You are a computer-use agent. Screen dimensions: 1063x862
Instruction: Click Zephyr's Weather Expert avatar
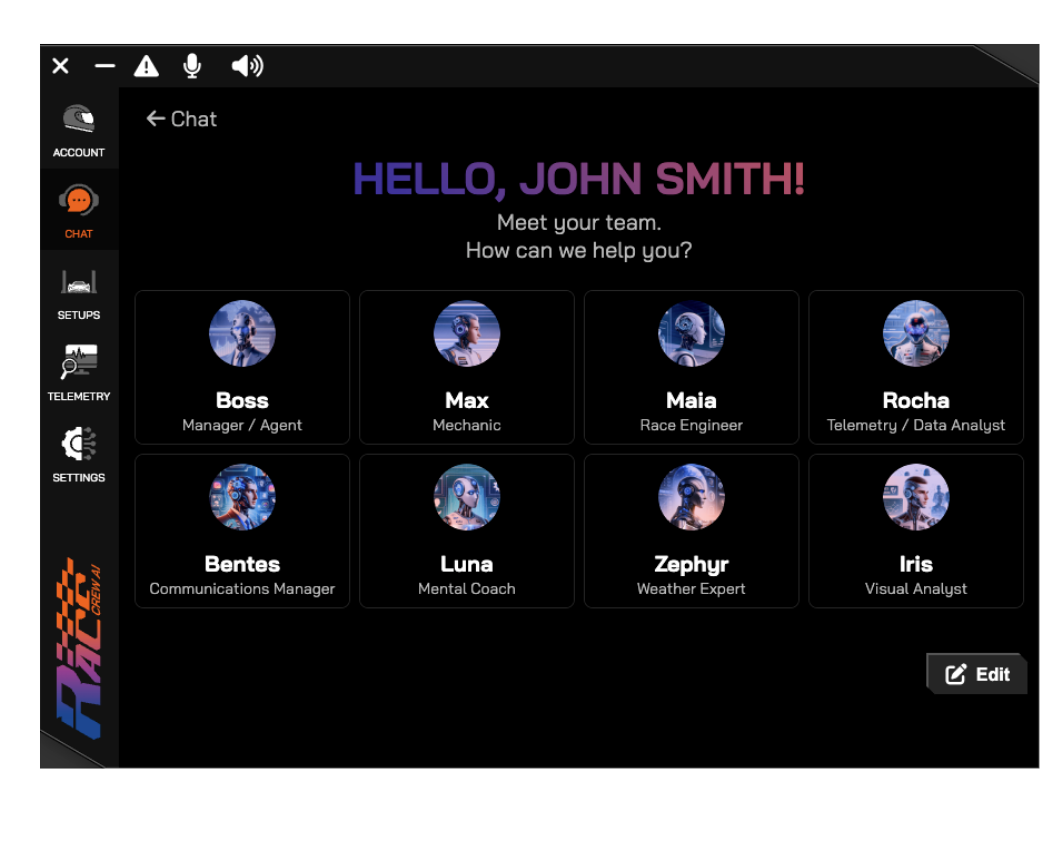(691, 497)
